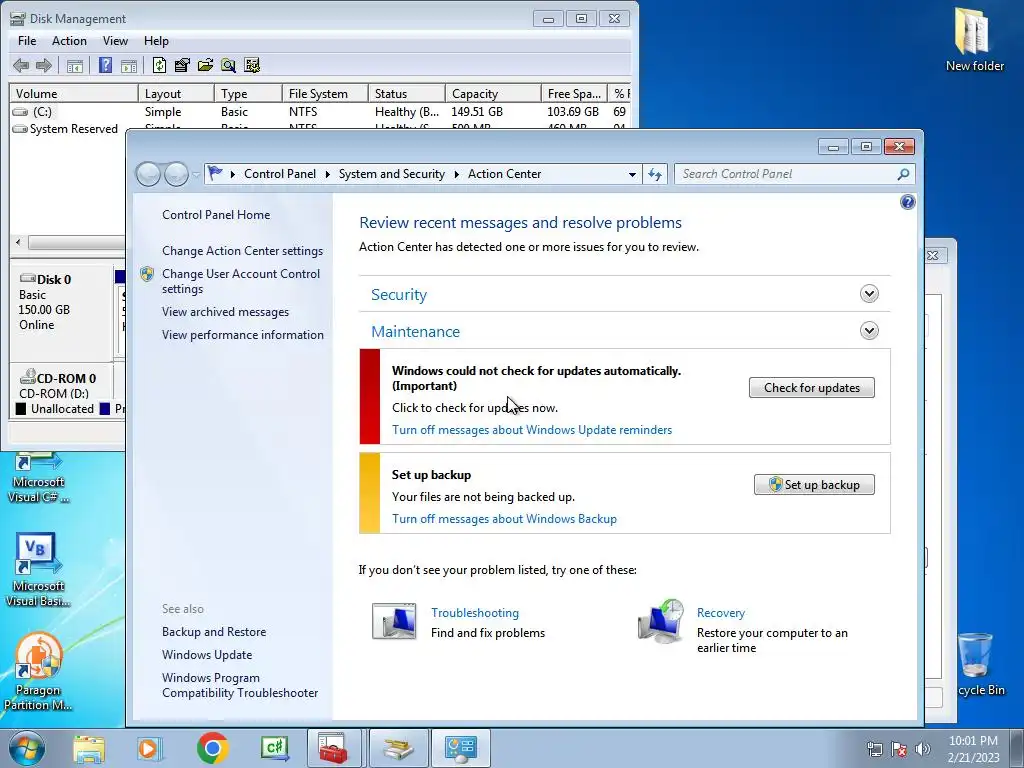The height and width of the screenshot is (768, 1024).
Task: Select the (C:) volume row in Disk Management
Action: coord(320,112)
